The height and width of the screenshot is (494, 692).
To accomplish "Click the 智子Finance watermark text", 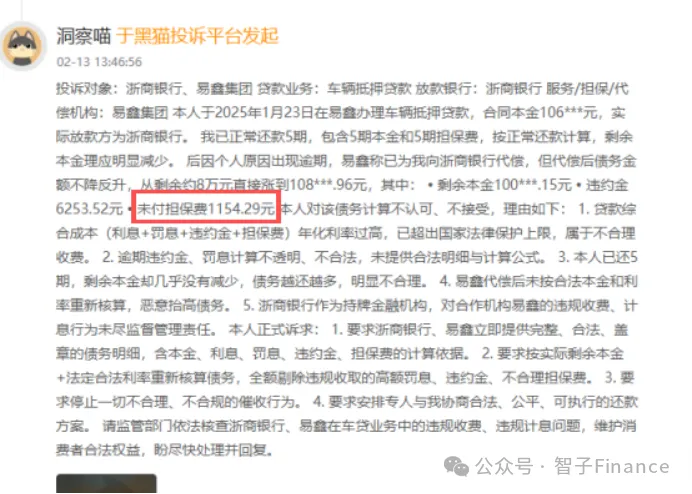I will (612, 467).
